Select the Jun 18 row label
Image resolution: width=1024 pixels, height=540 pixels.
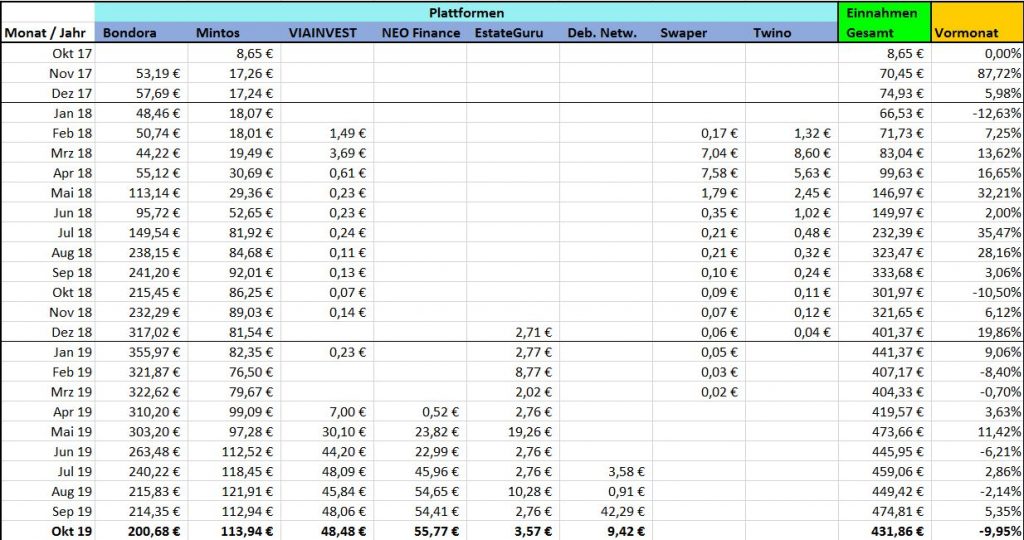point(48,213)
